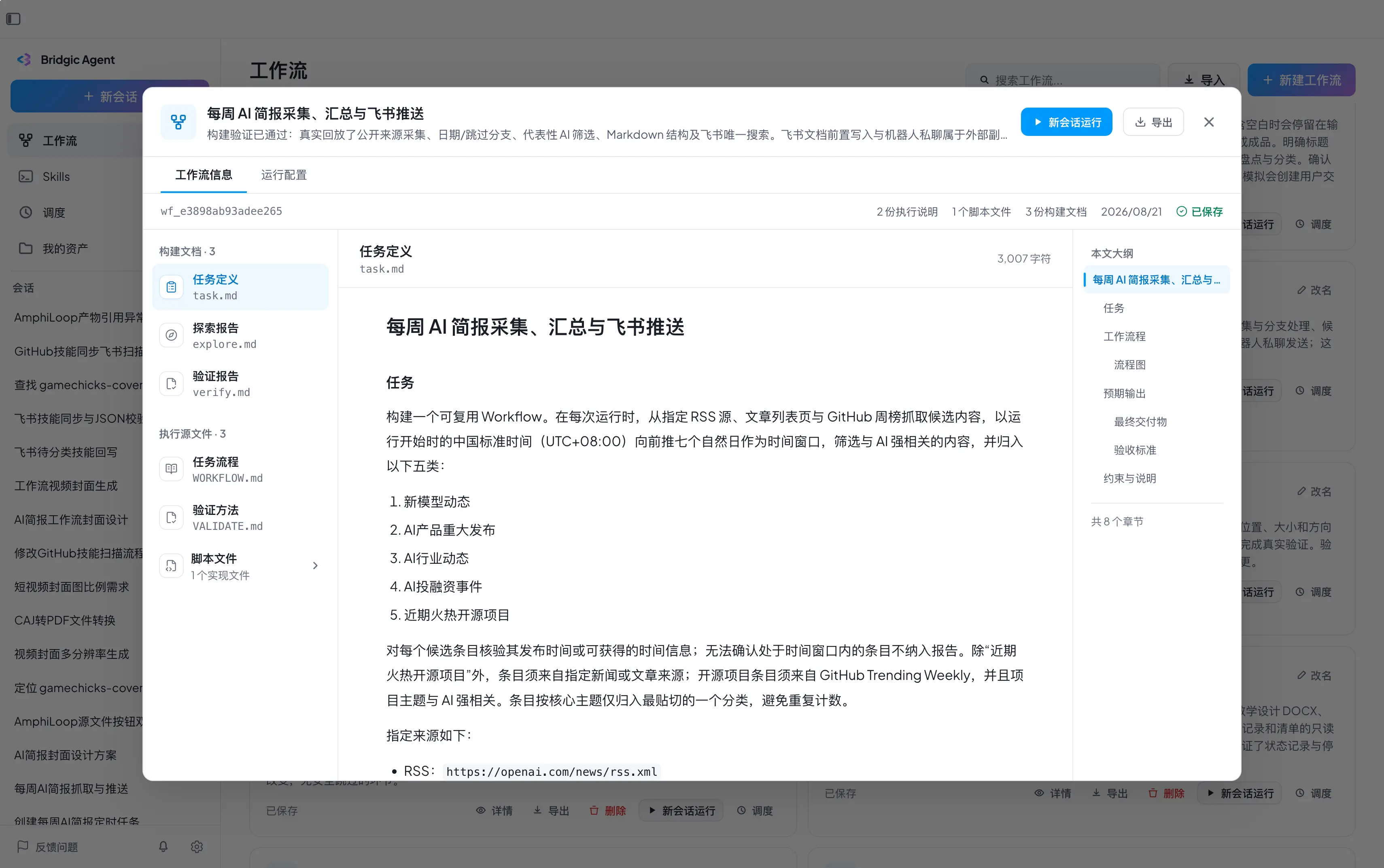Open the 任务流程 WORKFLOW.md file
Viewport: 1384px width, 868px height.
pyautogui.click(x=240, y=469)
